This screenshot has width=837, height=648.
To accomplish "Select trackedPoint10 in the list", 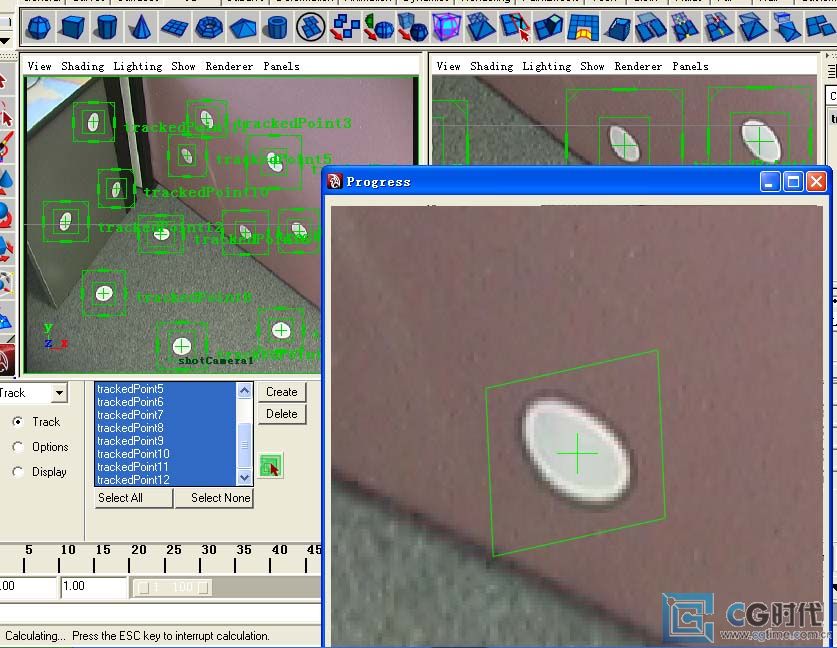I will (x=165, y=454).
